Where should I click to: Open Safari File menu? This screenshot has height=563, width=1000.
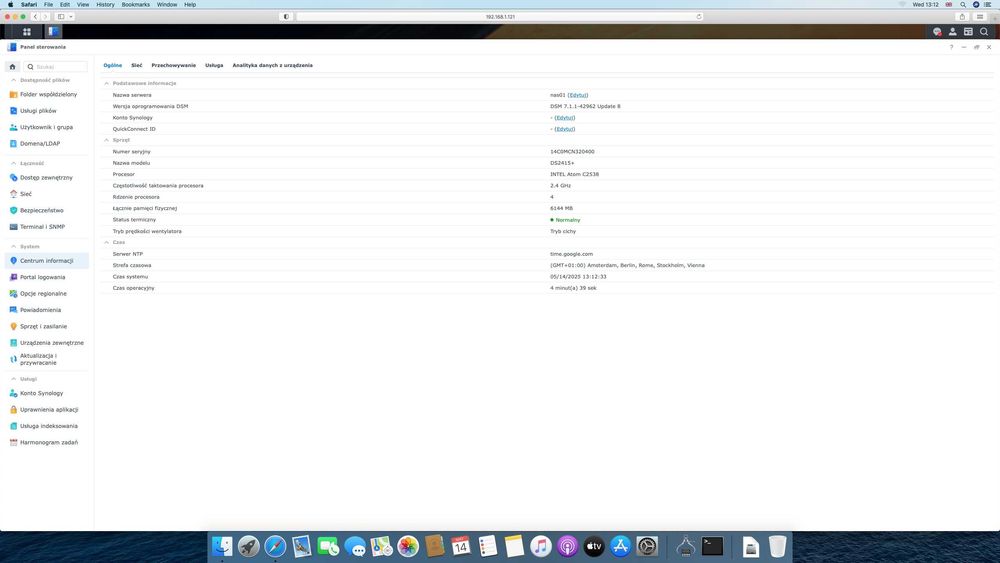(48, 4)
